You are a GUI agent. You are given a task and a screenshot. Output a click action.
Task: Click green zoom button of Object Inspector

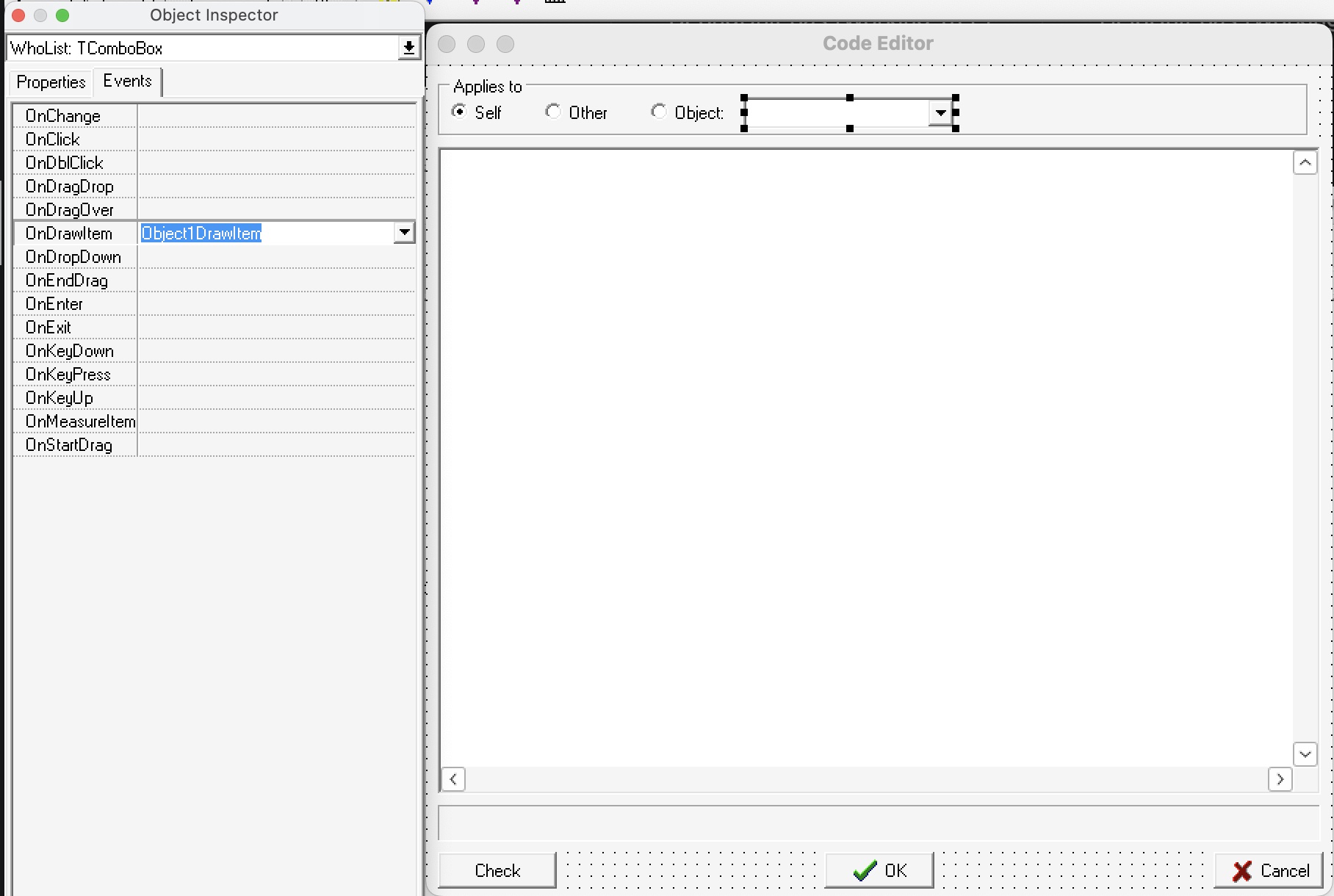coord(62,15)
